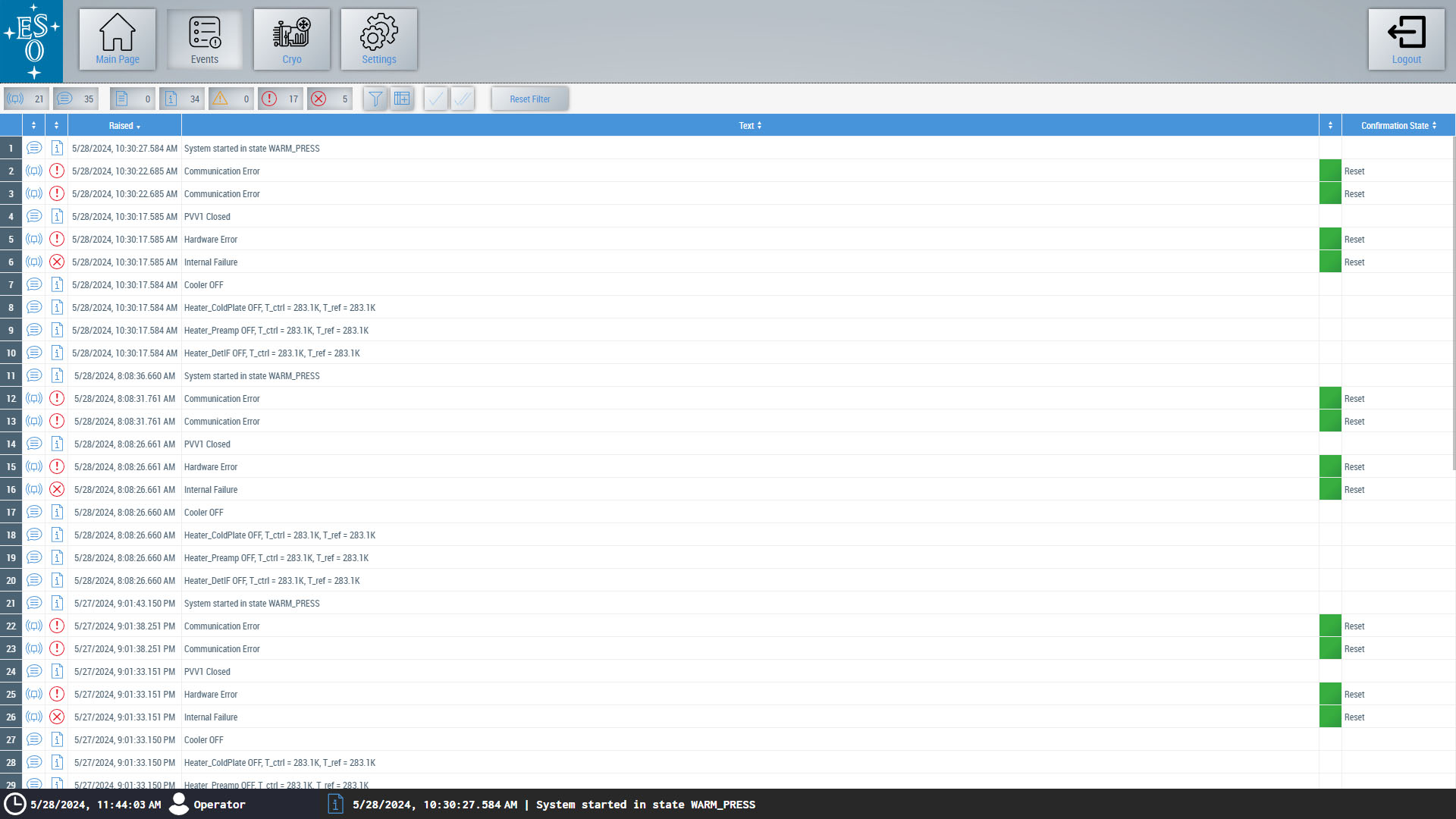Toggle message events filter showing 35
The width and height of the screenshot is (1456, 819).
(x=76, y=99)
